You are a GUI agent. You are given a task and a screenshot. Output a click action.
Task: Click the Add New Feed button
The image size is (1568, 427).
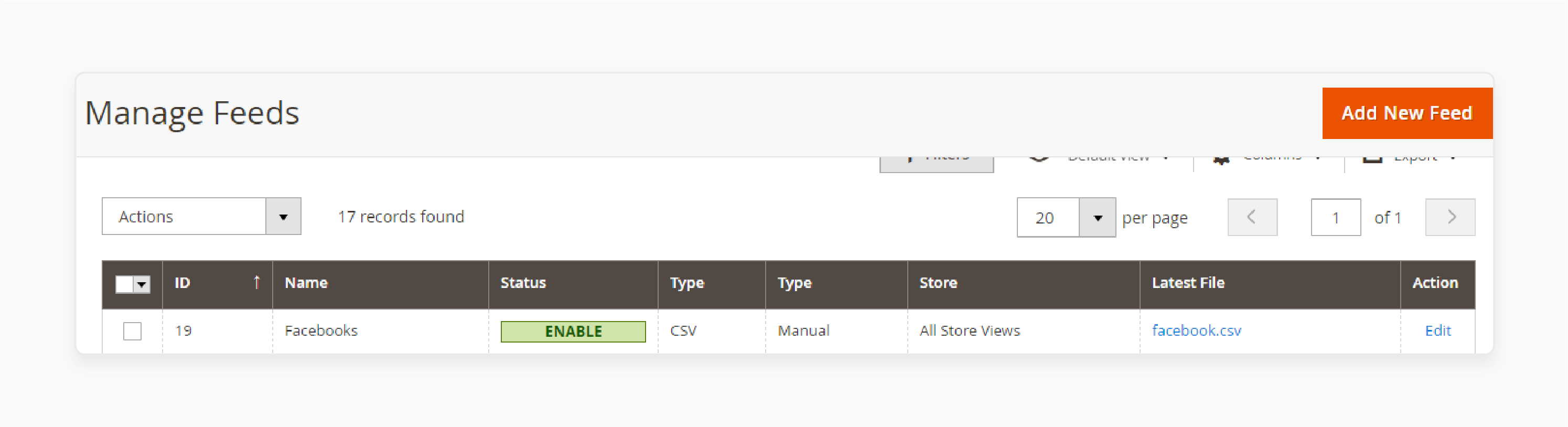(x=1406, y=113)
